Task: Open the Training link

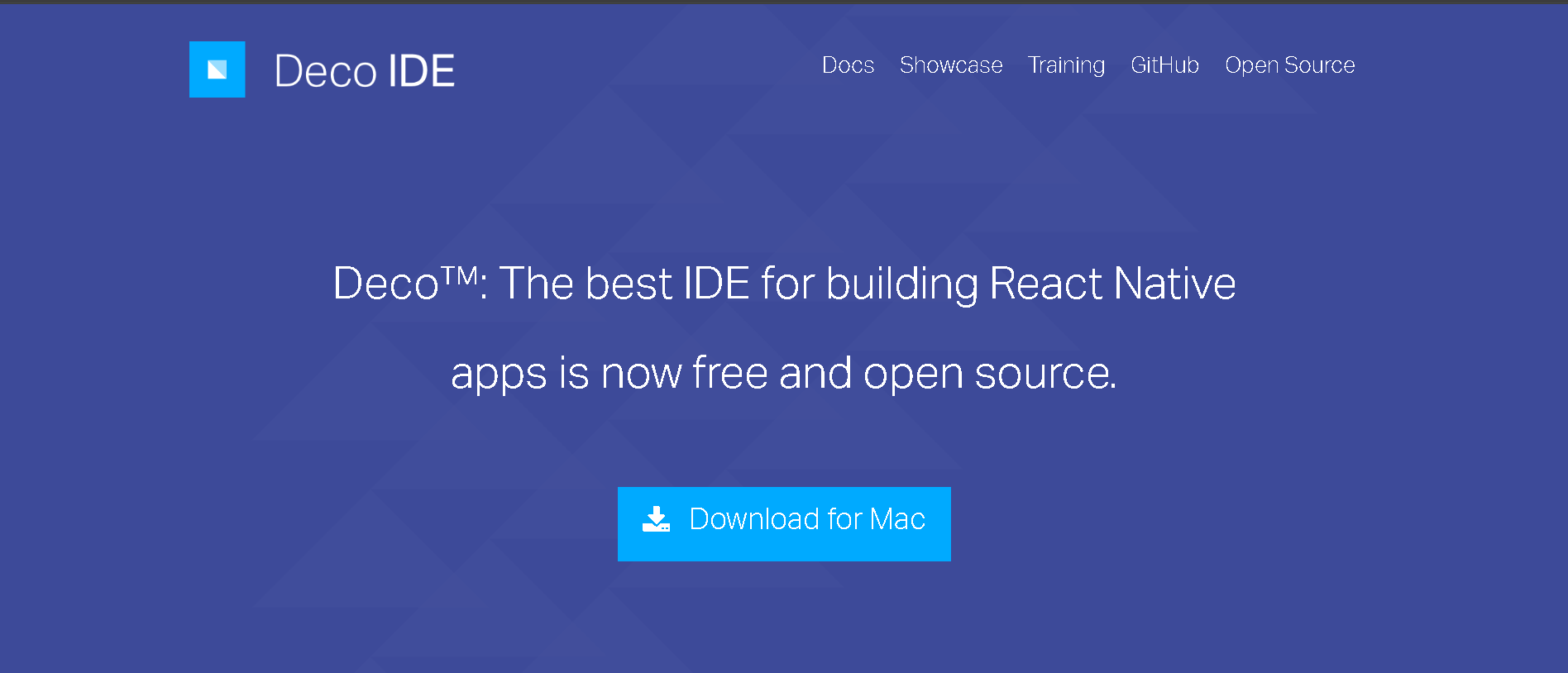Action: (1066, 65)
